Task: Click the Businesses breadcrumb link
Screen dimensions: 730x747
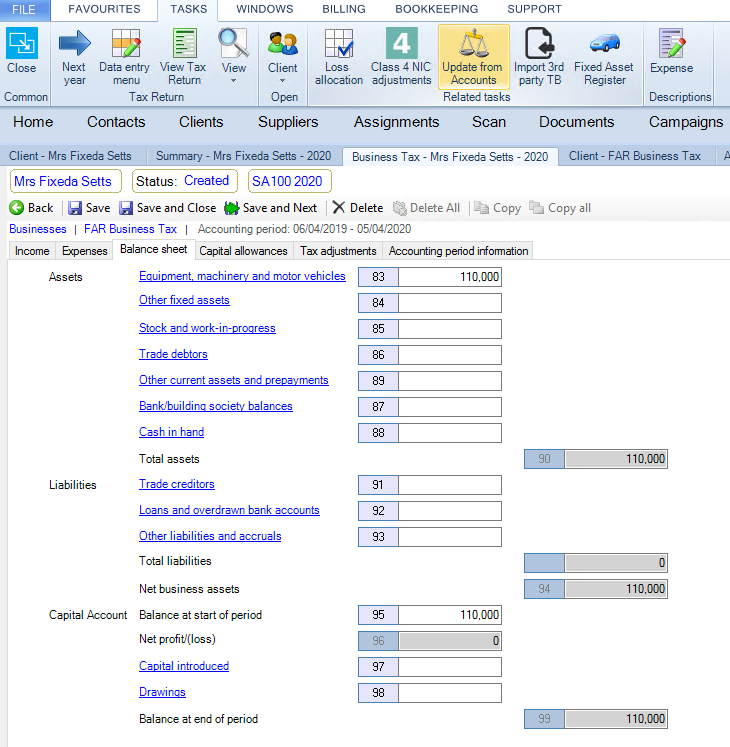Action: point(38,229)
